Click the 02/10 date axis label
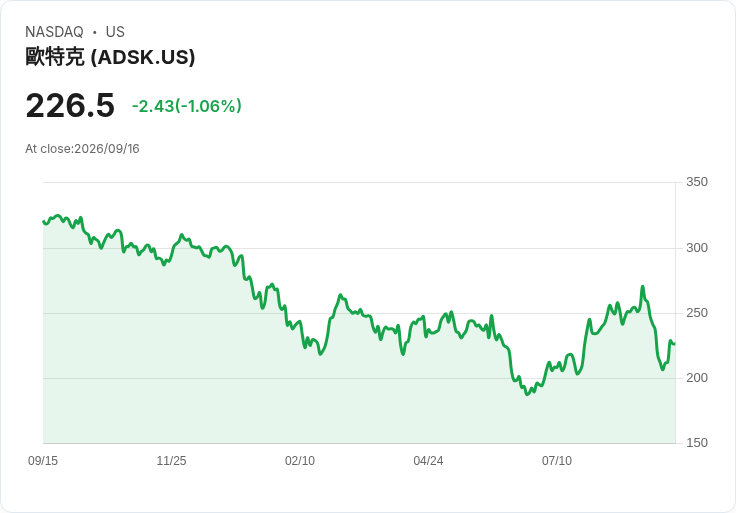The width and height of the screenshot is (736, 513). [299, 460]
